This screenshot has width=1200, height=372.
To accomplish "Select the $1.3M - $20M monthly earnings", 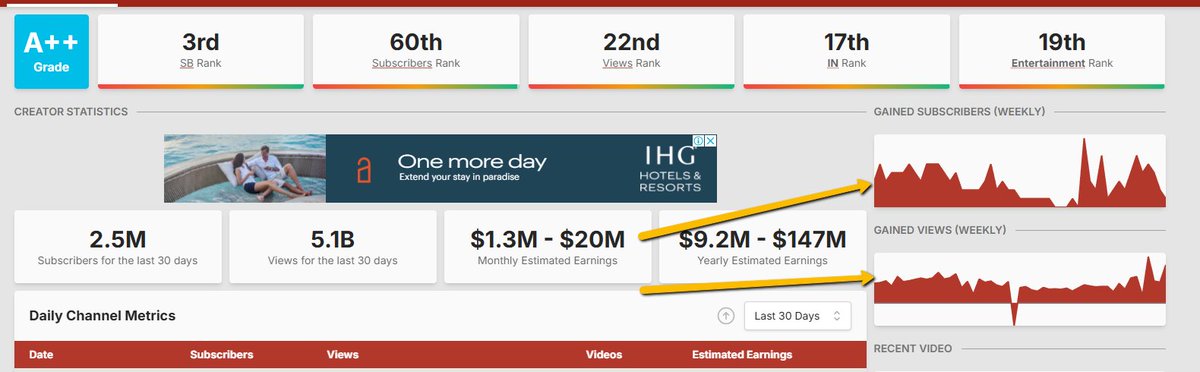I will [548, 246].
